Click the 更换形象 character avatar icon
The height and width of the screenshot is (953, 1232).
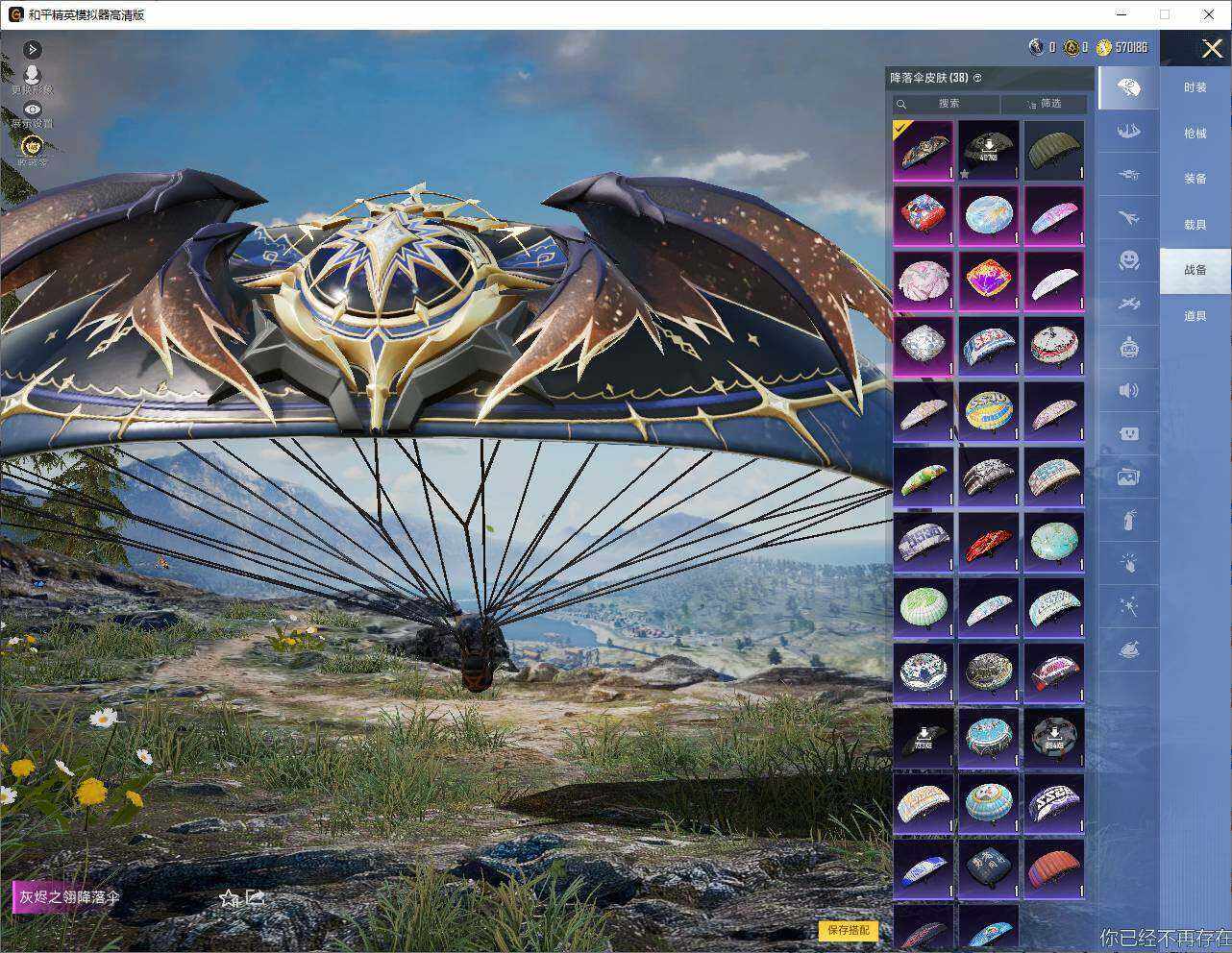32,75
